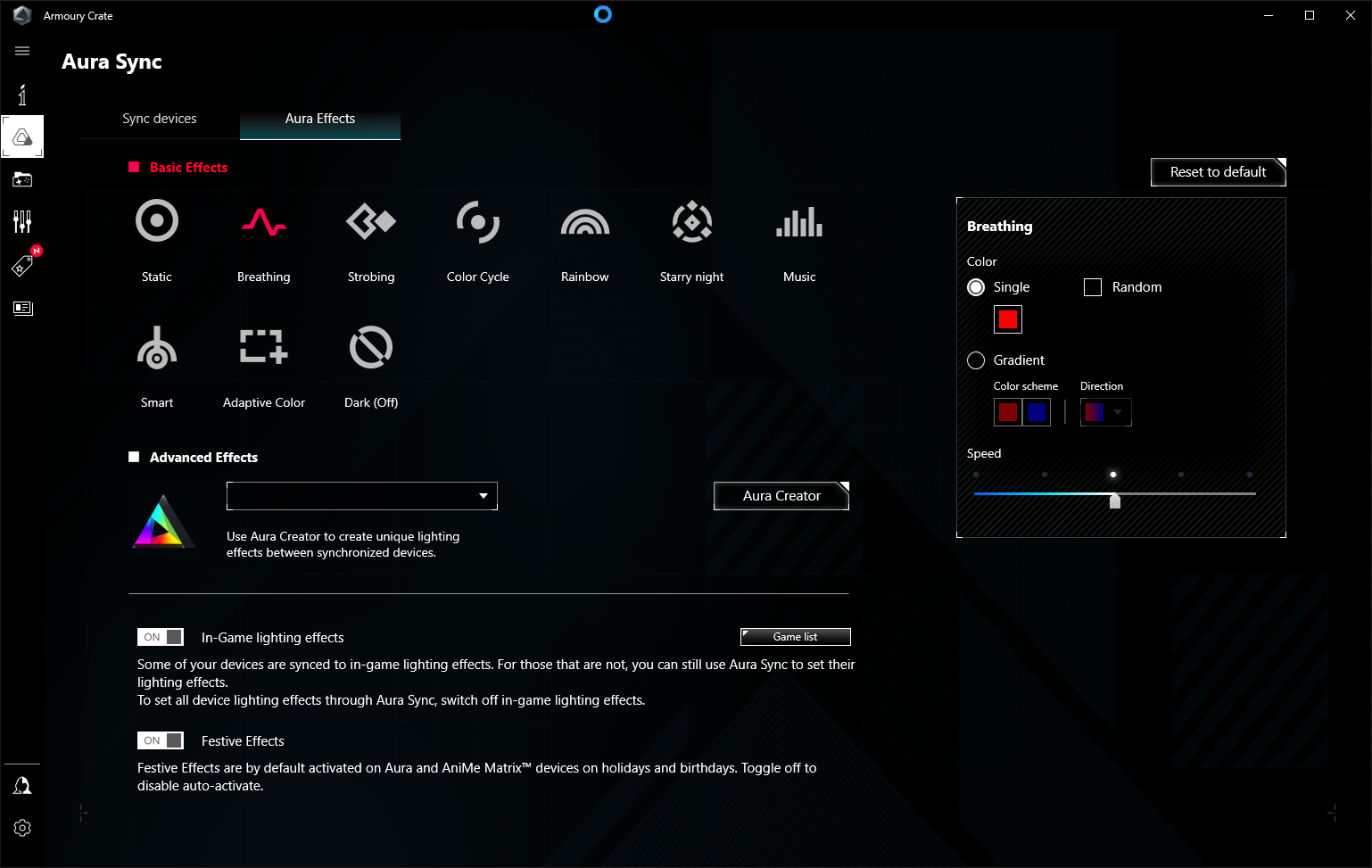Open the red Single color swatch
This screenshot has width=1372, height=868.
(x=1008, y=319)
